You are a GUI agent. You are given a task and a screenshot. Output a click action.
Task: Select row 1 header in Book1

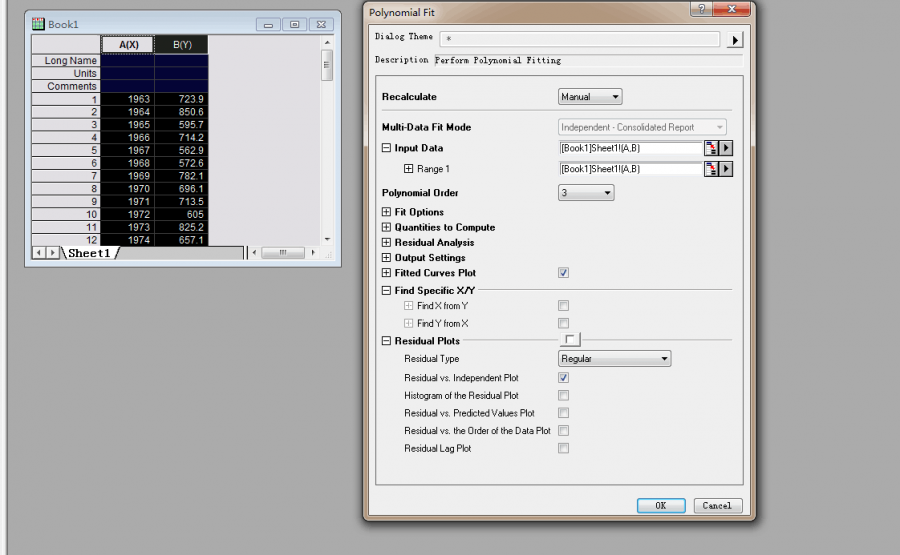66,99
